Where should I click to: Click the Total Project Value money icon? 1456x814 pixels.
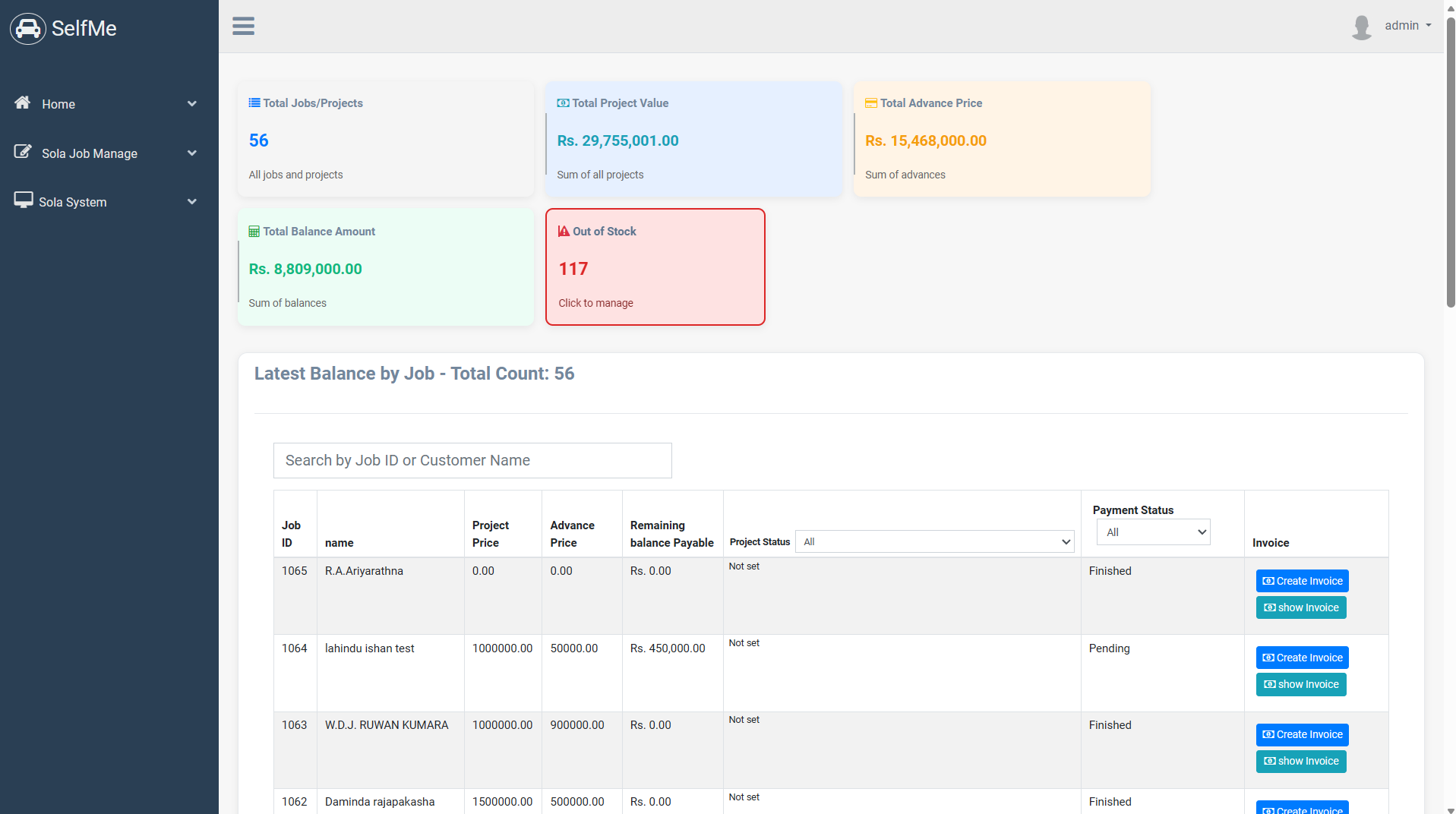(x=563, y=103)
